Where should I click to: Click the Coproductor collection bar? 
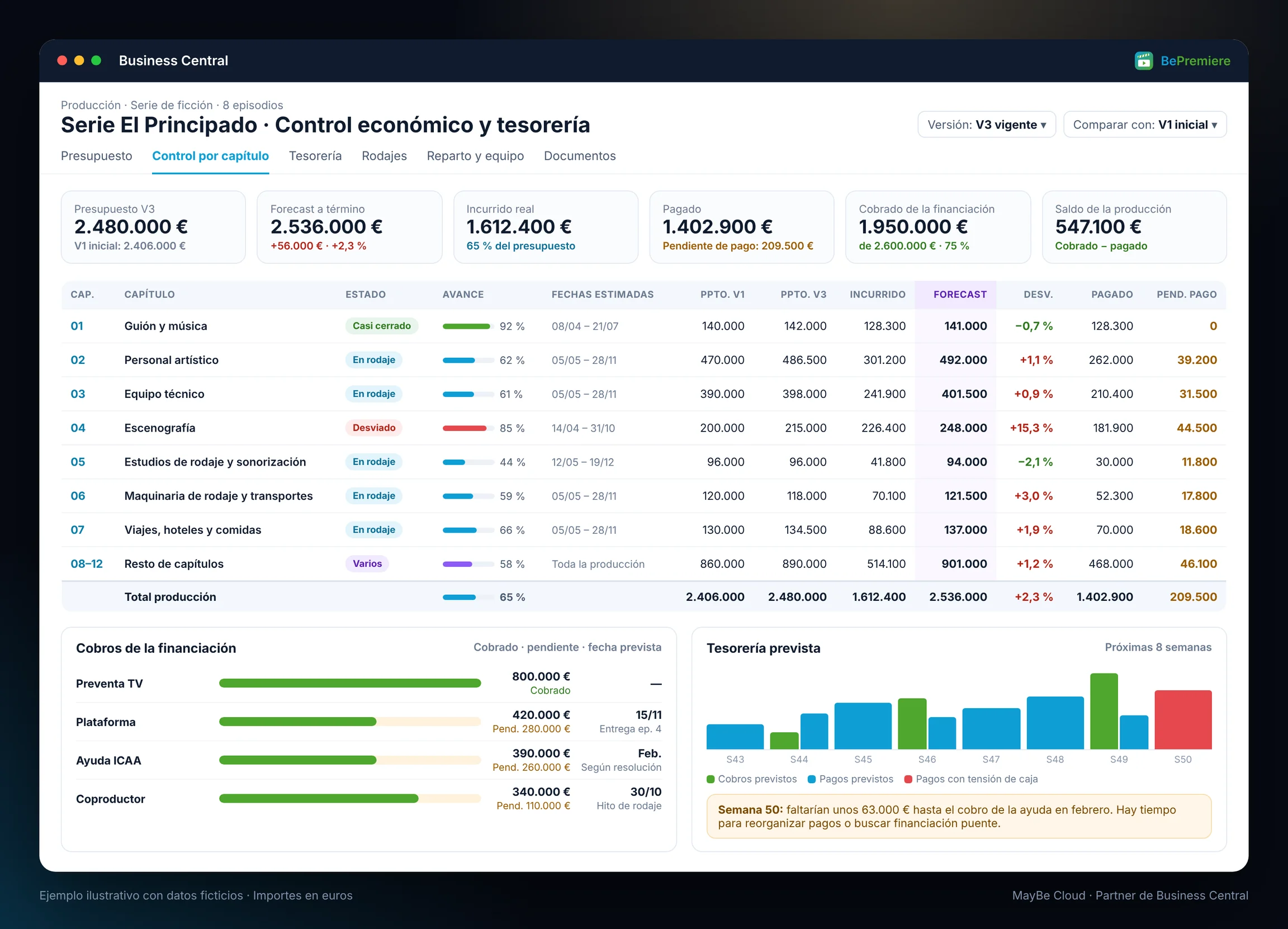[x=350, y=798]
